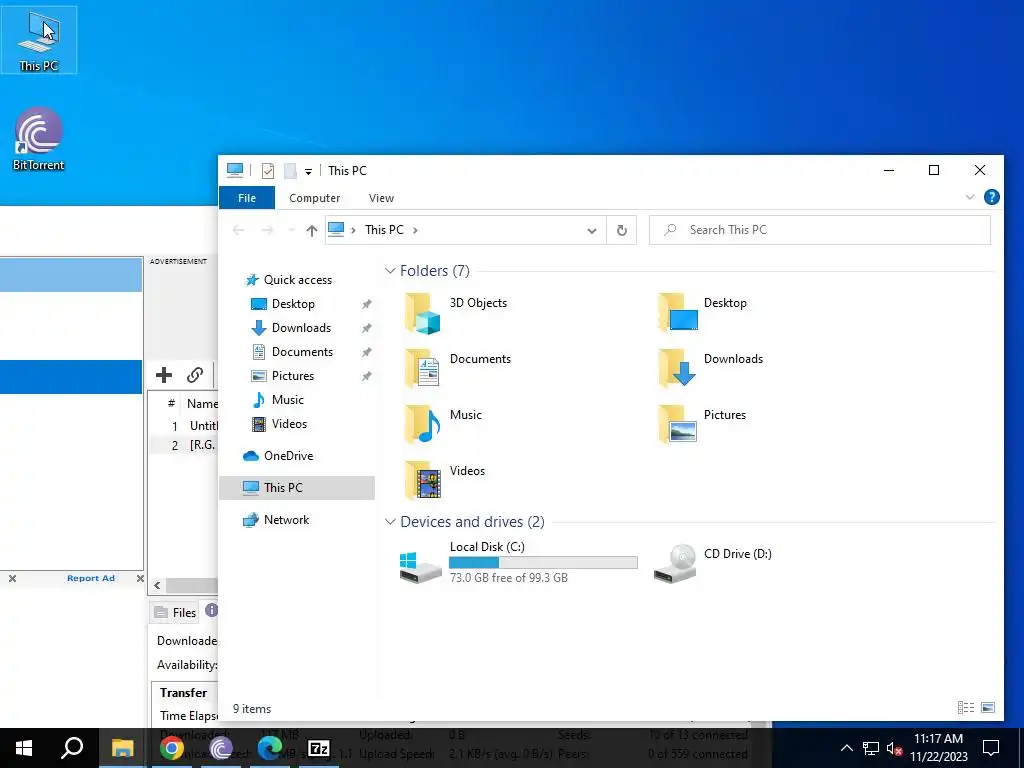
Task: Open address bar history dropdown
Action: click(592, 231)
